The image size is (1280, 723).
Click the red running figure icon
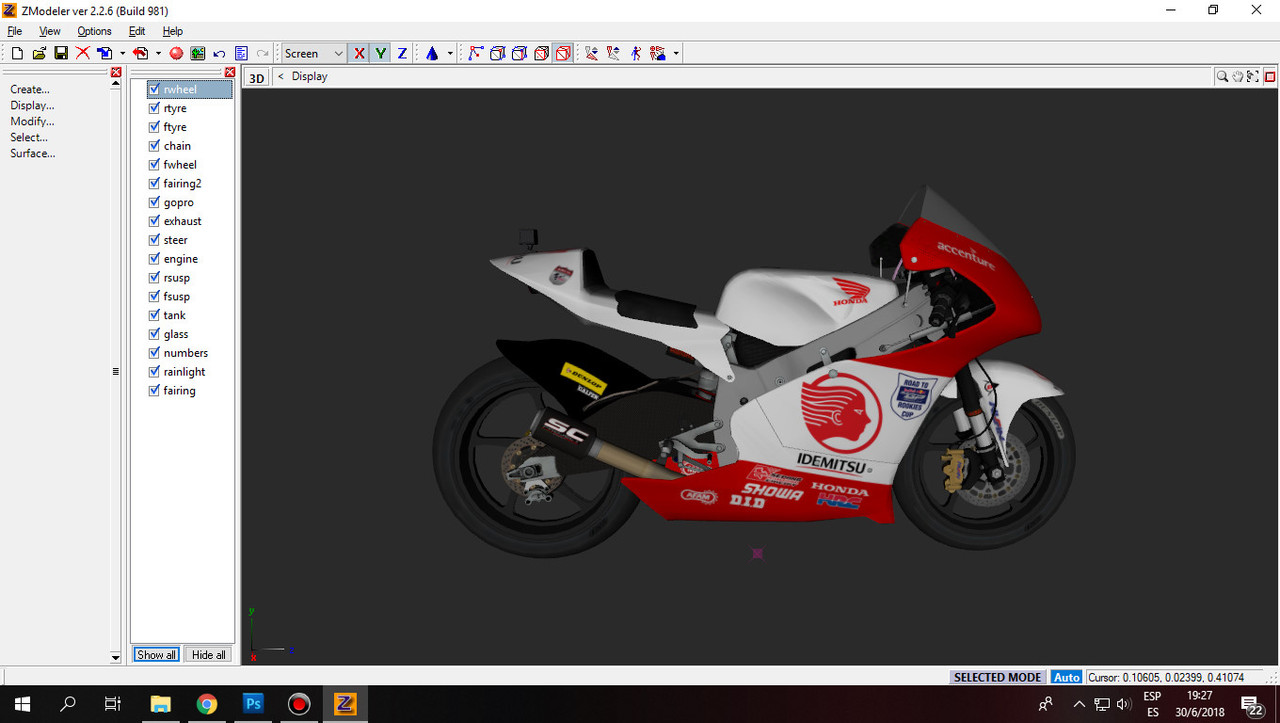tap(635, 53)
